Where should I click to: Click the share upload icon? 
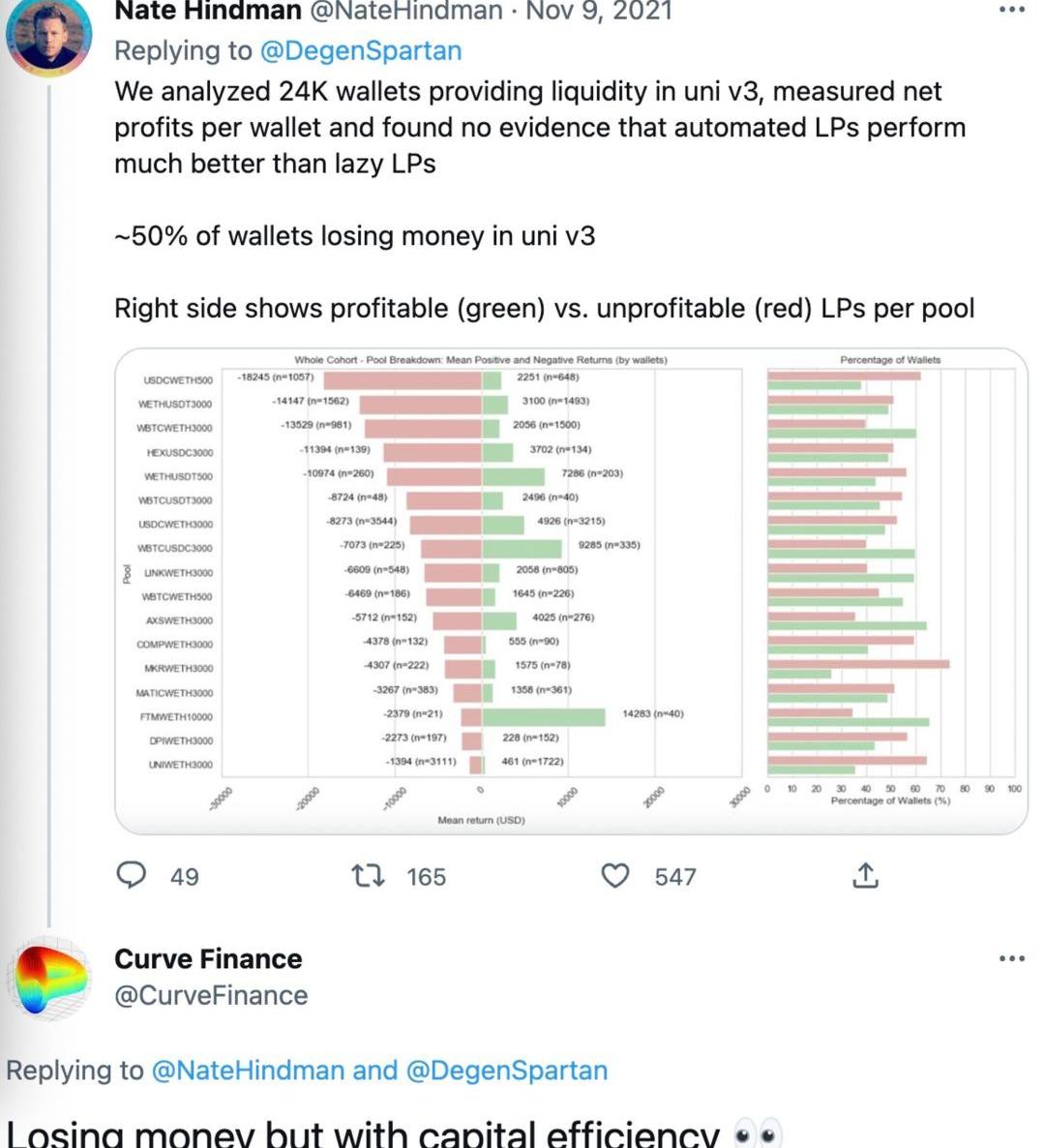[865, 875]
